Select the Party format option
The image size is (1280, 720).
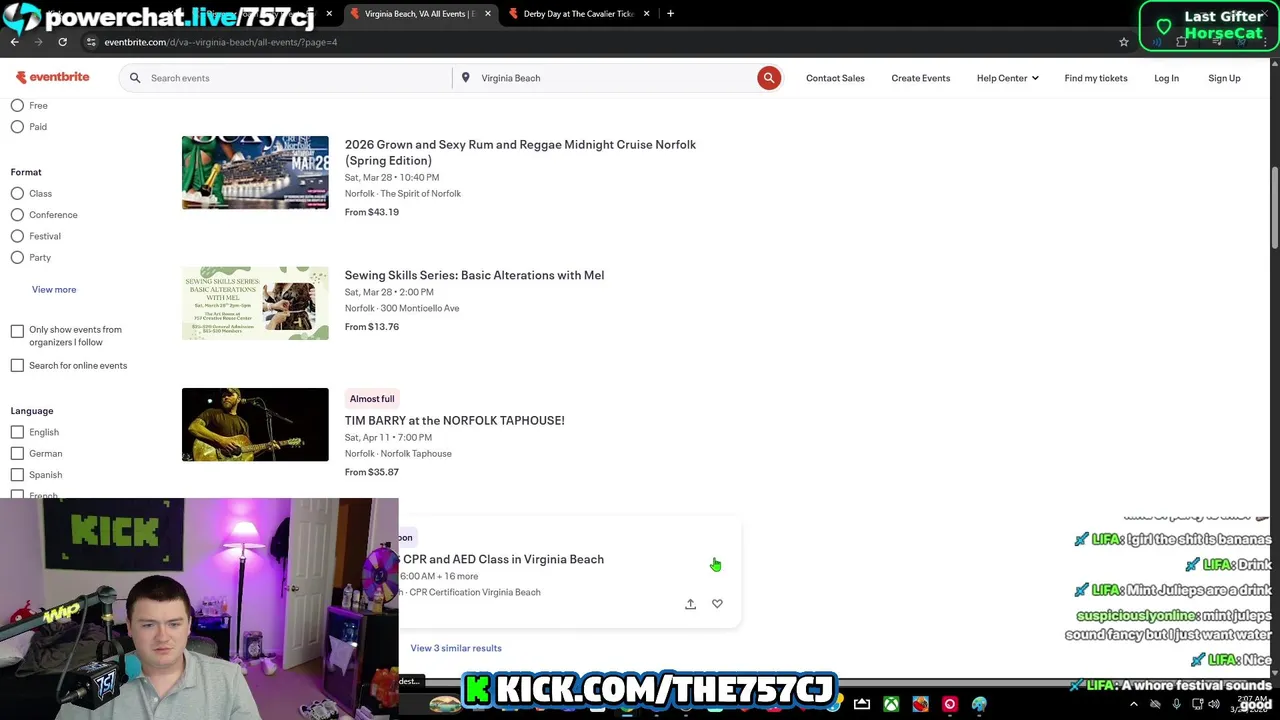pyautogui.click(x=17, y=258)
